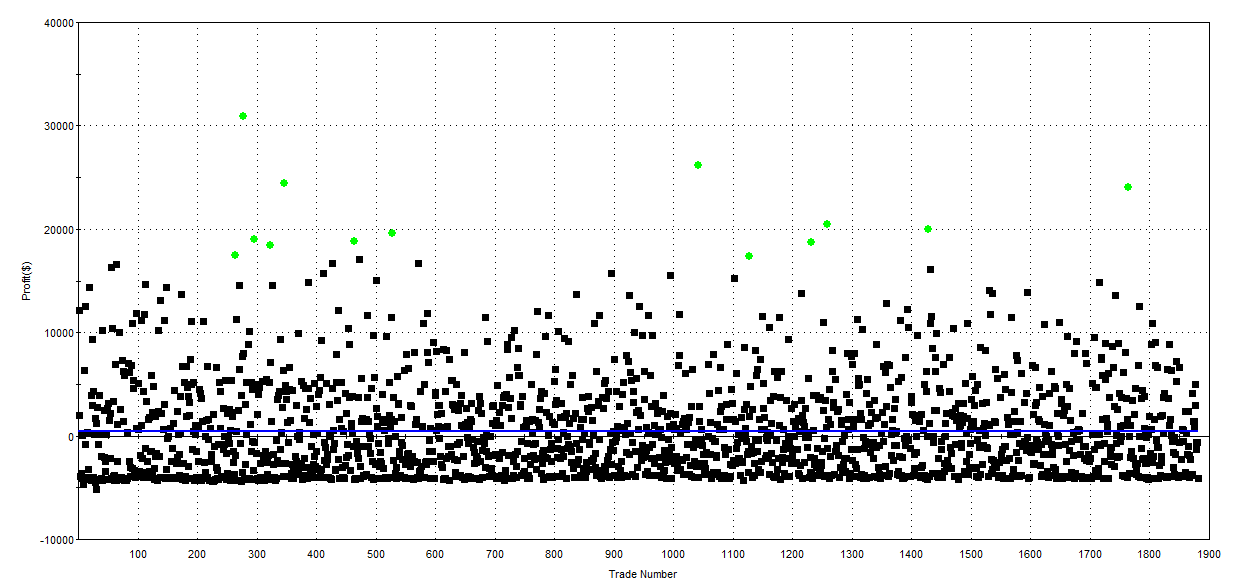Click the 1600 trade number tick label
This screenshot has width=1233, height=587.
point(1030,552)
